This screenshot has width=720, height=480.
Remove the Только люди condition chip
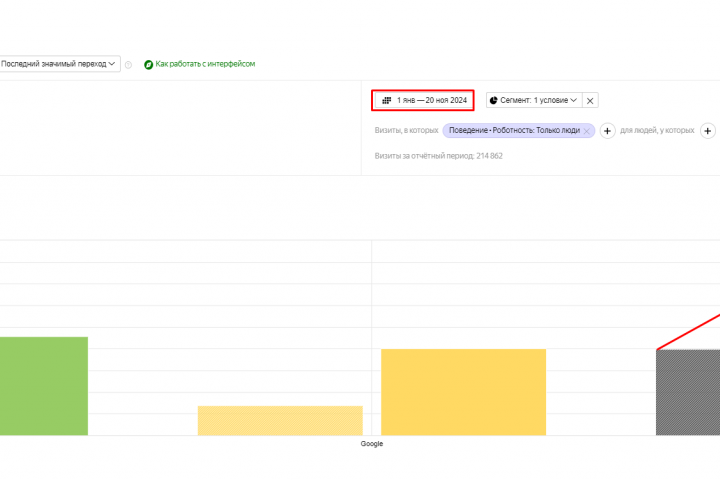point(587,130)
